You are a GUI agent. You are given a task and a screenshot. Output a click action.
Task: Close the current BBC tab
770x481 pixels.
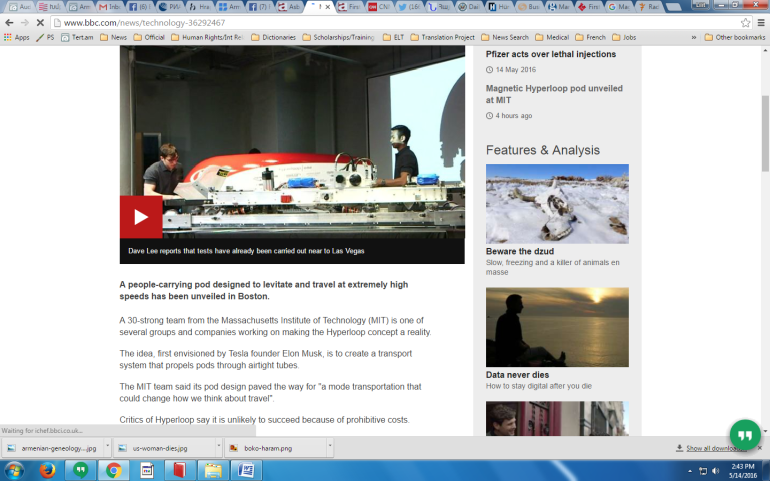click(x=328, y=7)
